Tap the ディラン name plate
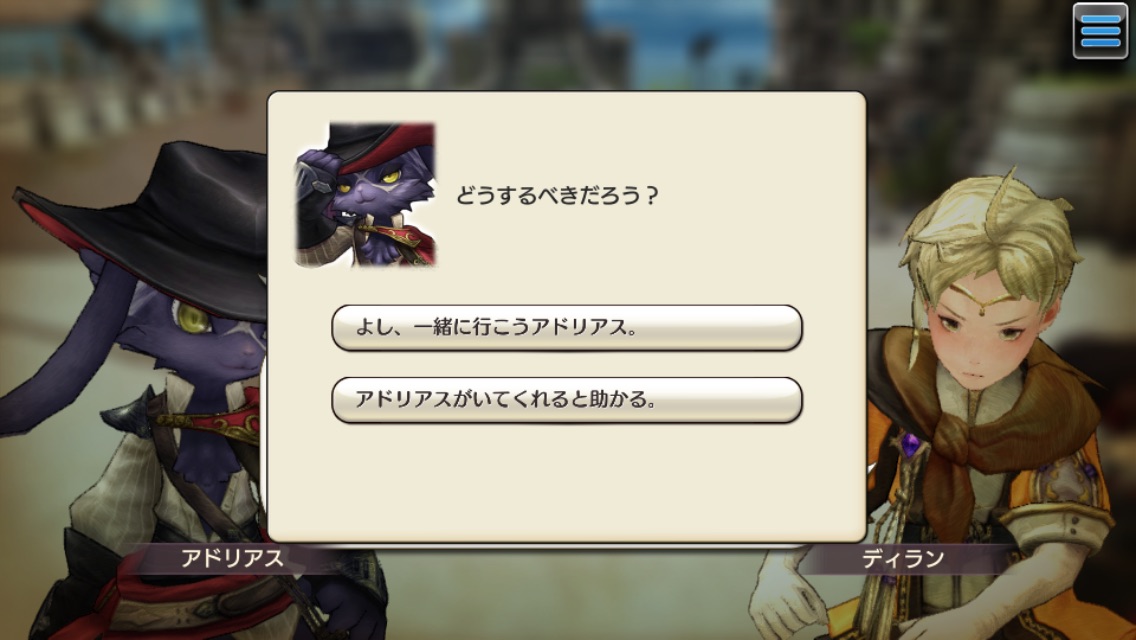Viewport: 1136px width, 640px height. pyautogui.click(x=903, y=558)
